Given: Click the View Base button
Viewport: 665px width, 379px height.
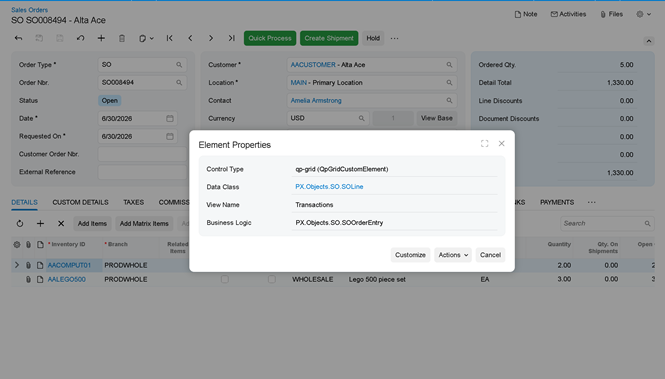Looking at the screenshot, I should (x=436, y=118).
